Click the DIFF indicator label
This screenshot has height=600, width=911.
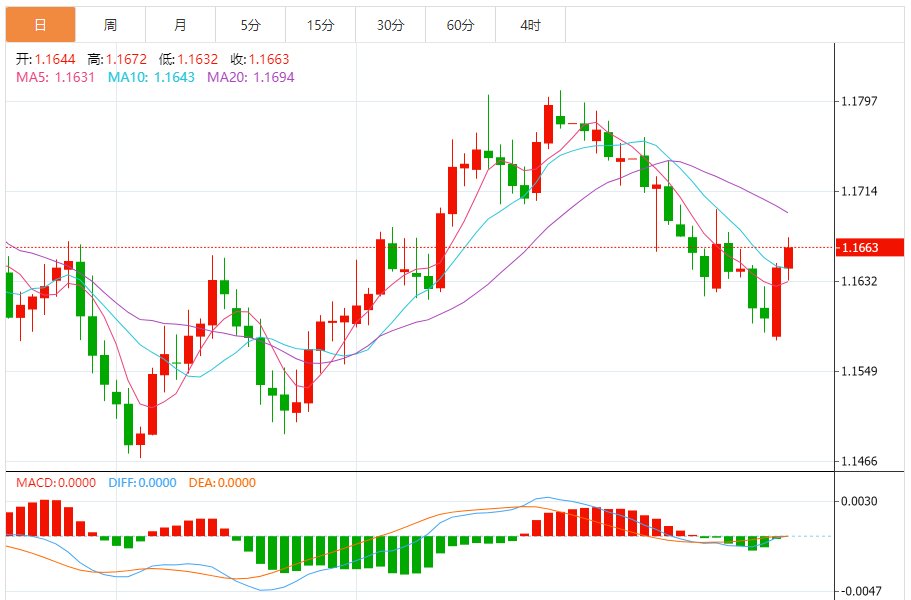[141, 483]
